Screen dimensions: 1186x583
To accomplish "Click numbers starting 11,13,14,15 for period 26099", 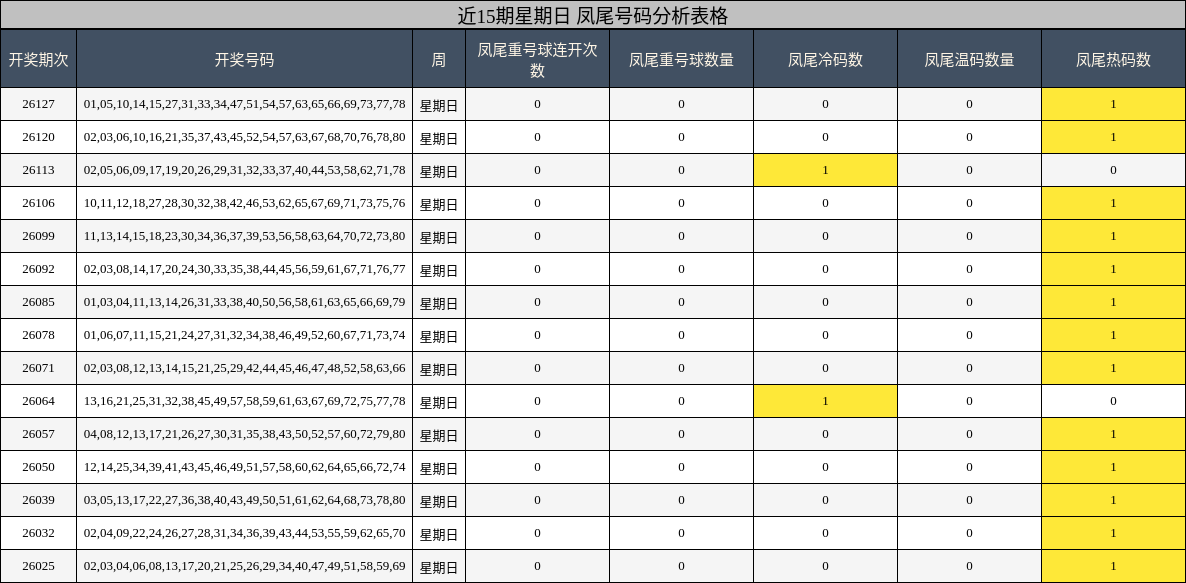I will (244, 236).
